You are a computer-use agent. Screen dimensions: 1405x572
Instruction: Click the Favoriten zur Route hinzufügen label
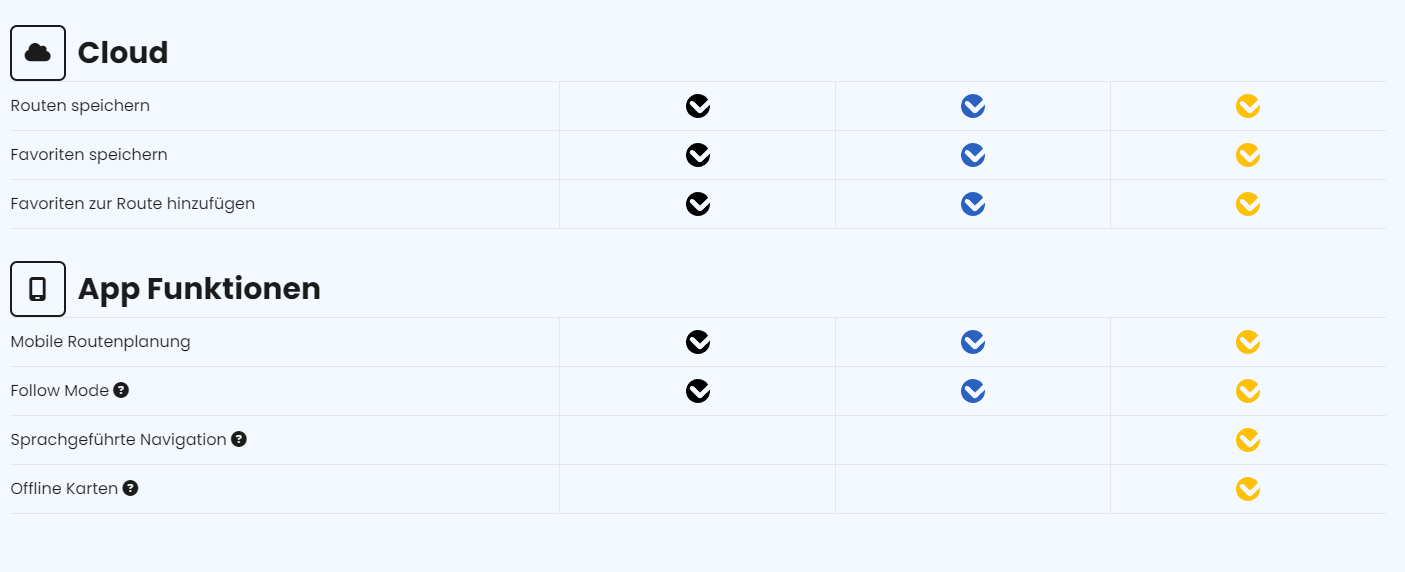tap(133, 204)
